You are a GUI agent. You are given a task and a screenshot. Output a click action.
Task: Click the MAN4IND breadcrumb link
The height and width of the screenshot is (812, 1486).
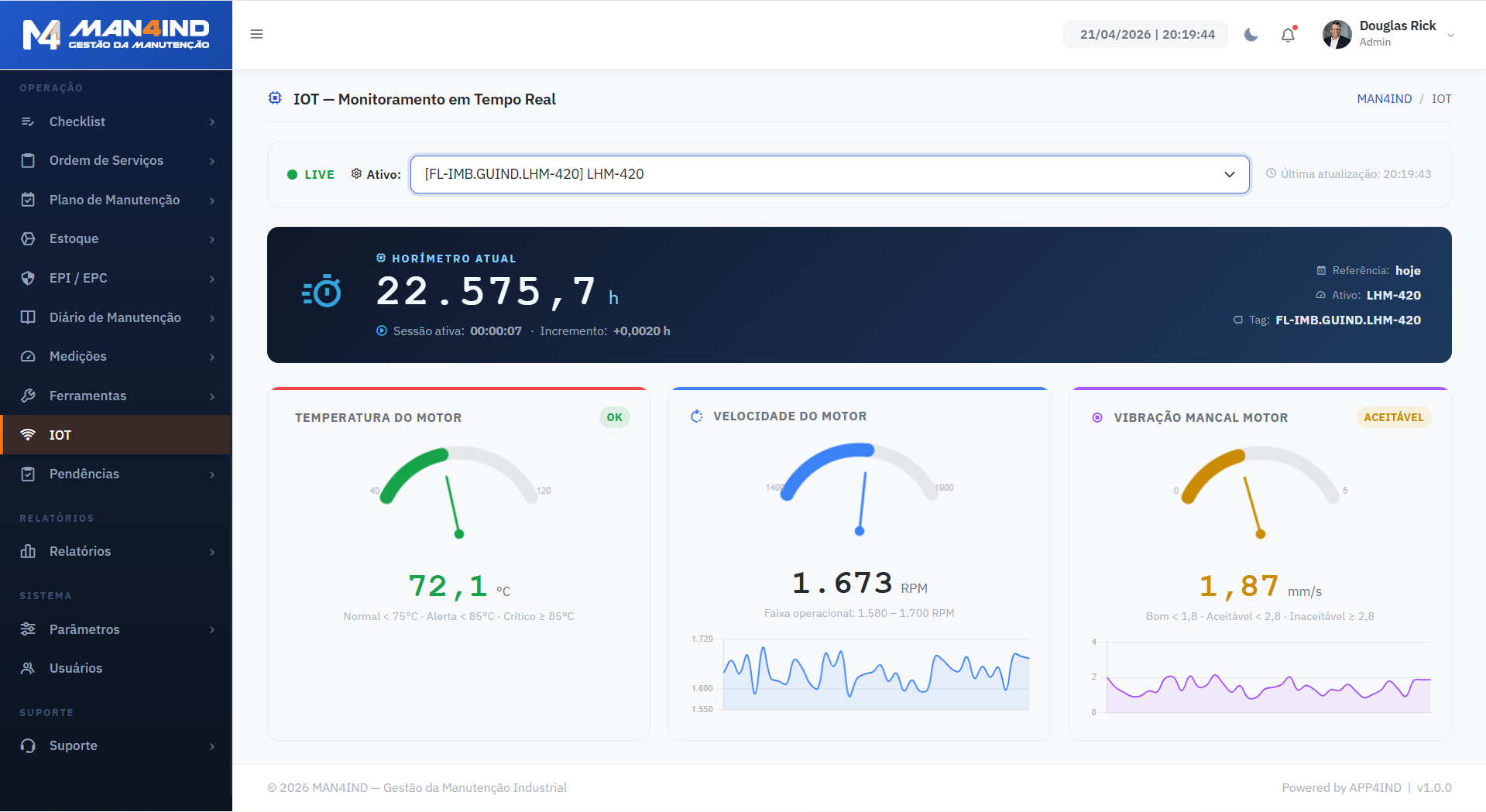tap(1383, 98)
